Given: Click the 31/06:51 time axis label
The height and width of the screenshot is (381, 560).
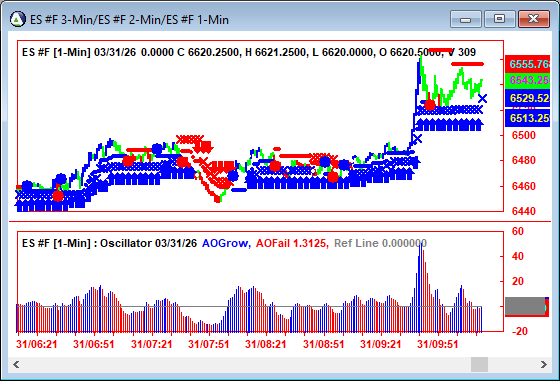Looking at the screenshot, I should (x=94, y=344).
